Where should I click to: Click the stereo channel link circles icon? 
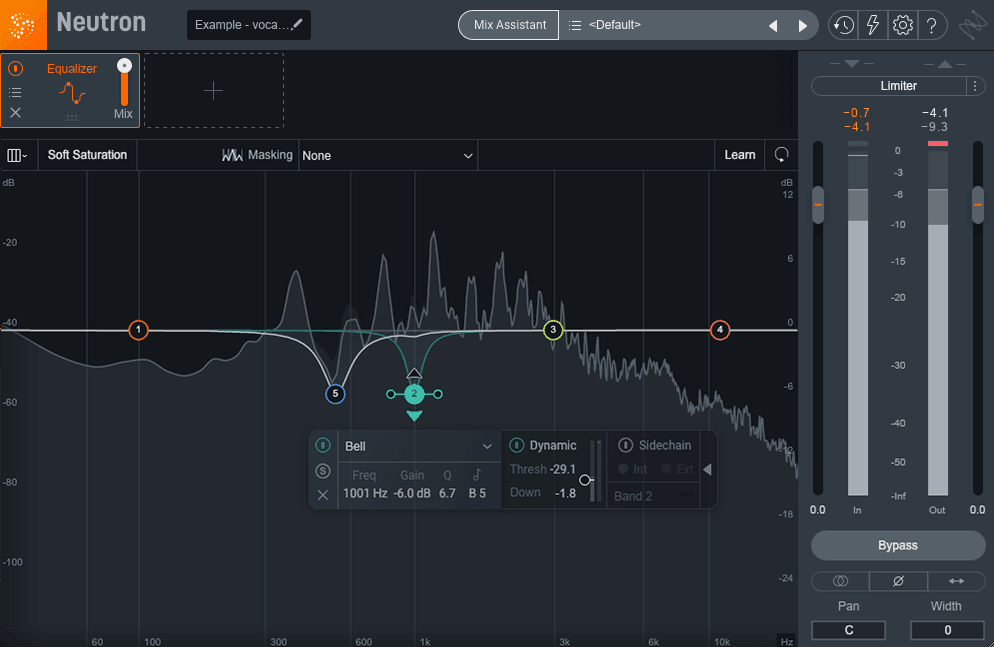click(x=840, y=580)
